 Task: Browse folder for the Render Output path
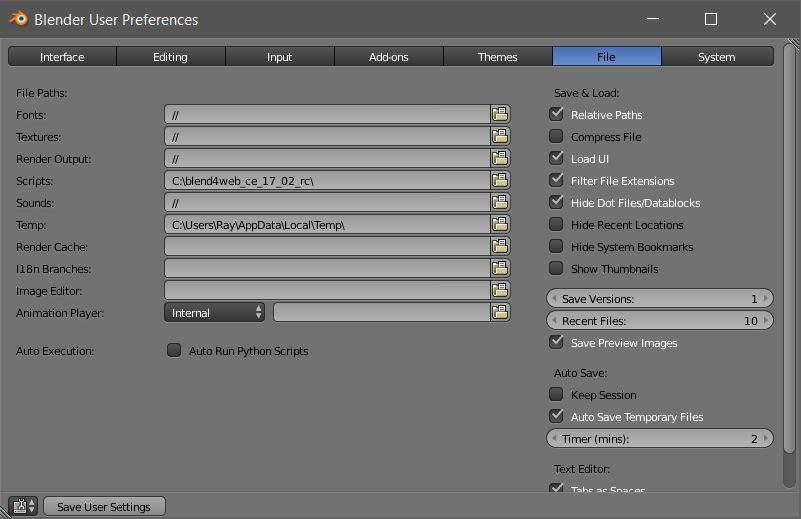500,158
